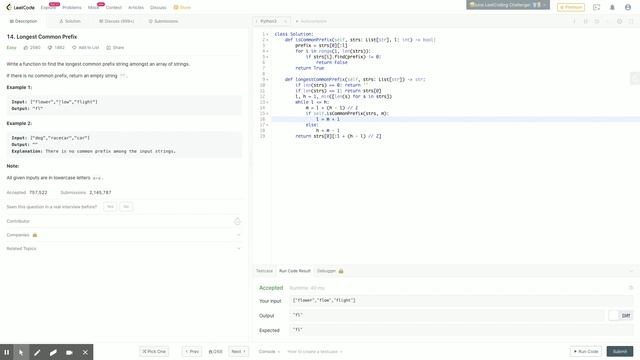Toggle the Autocomplete option
640x360 pixels.
(x=311, y=21)
